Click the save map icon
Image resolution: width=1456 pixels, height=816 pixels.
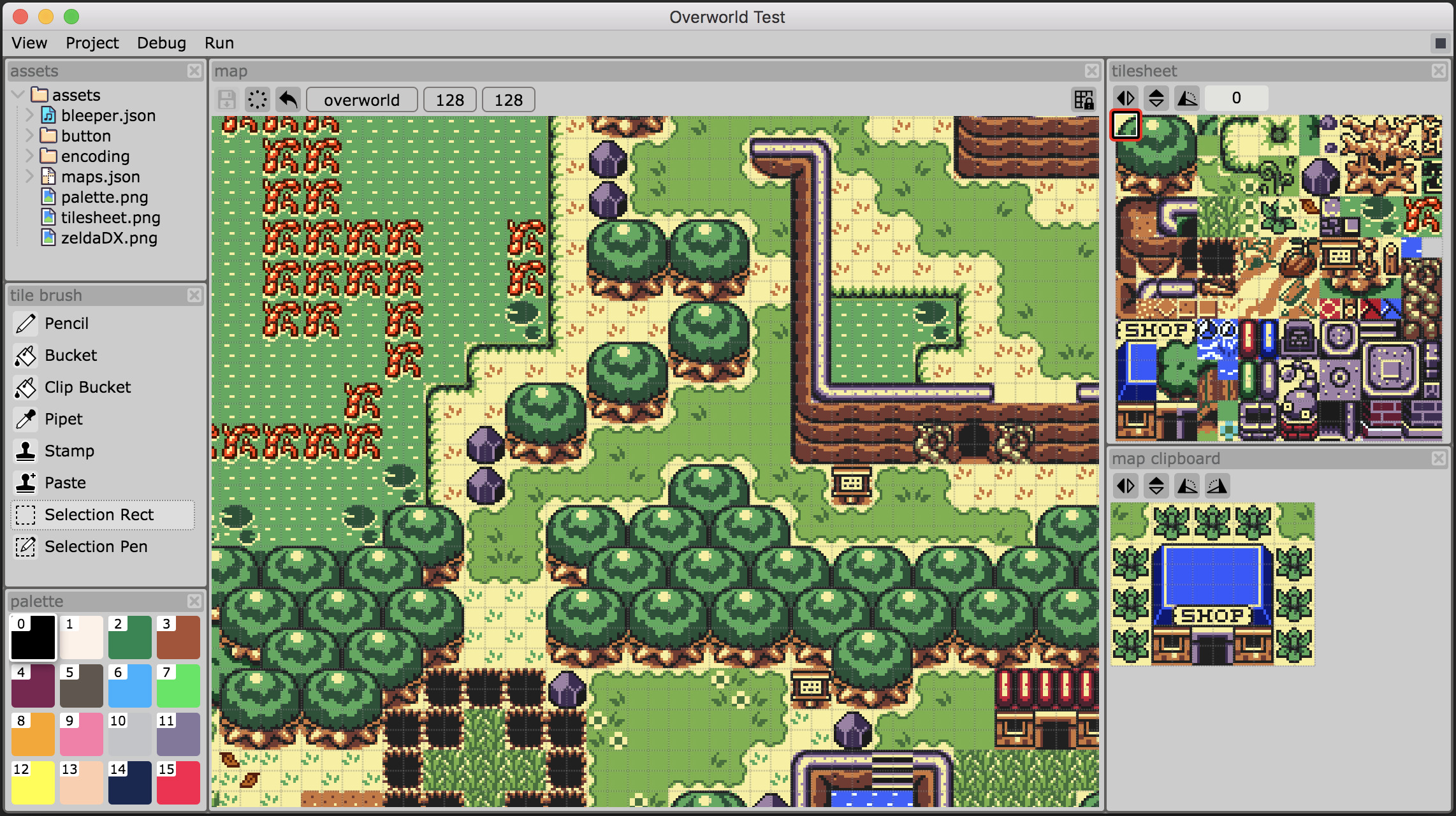(x=227, y=100)
